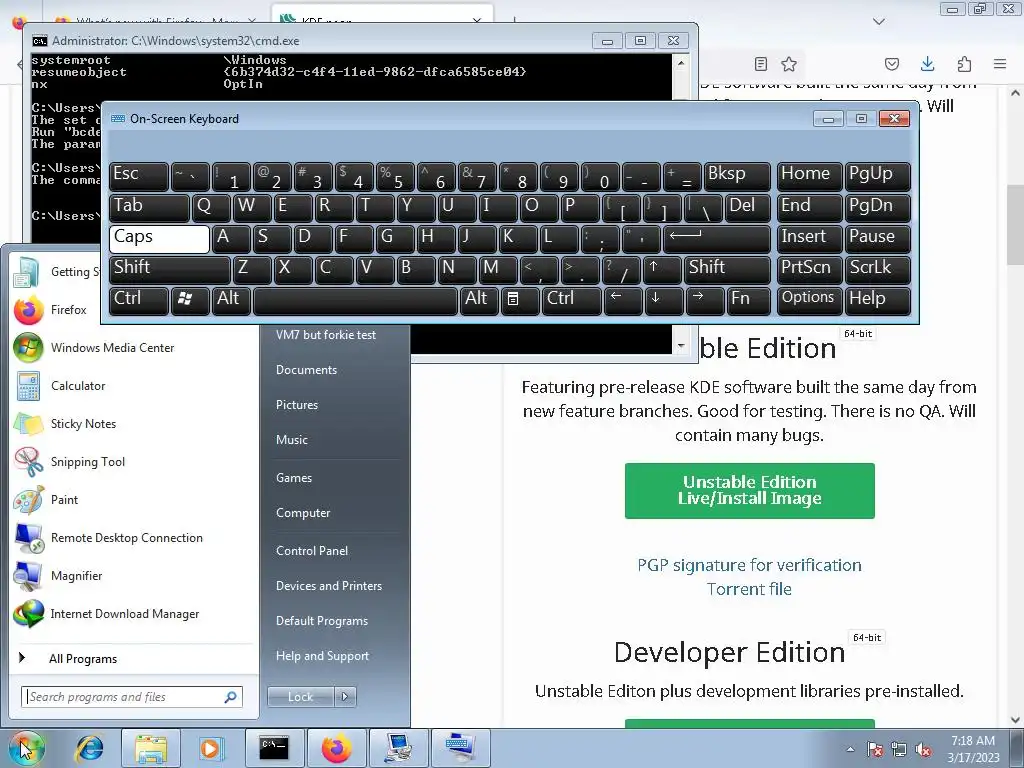Screen dimensions: 1024x768
Task: Click Options key on On-Screen Keyboard
Action: (x=809, y=300)
